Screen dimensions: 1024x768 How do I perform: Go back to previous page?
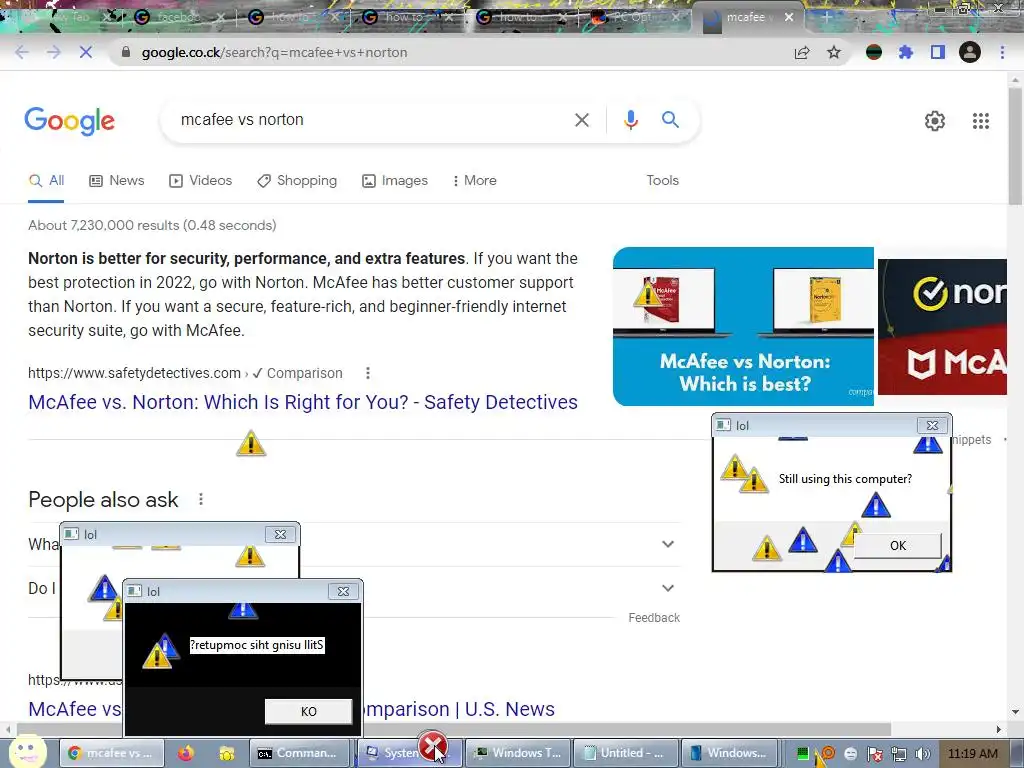tap(22, 52)
